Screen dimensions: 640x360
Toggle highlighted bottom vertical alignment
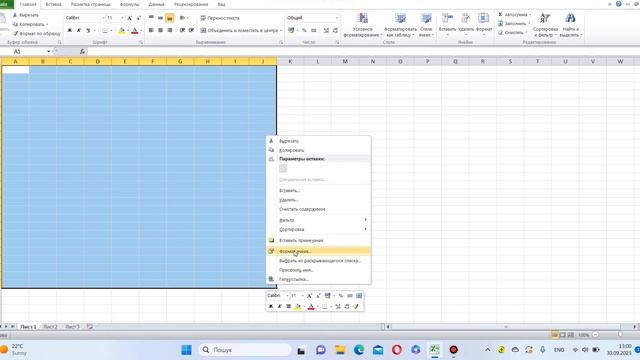[x=170, y=18]
